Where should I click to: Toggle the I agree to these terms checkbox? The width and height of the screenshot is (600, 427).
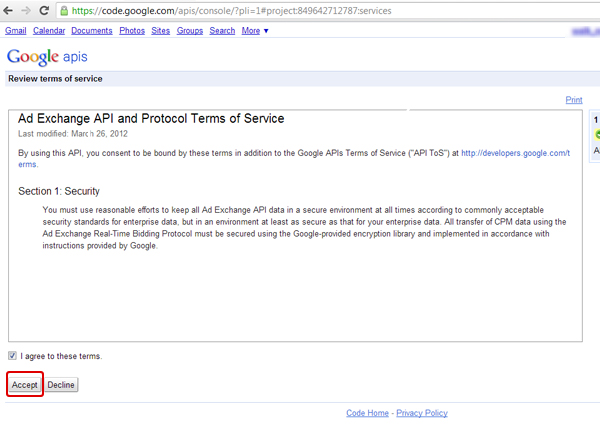click(12, 356)
